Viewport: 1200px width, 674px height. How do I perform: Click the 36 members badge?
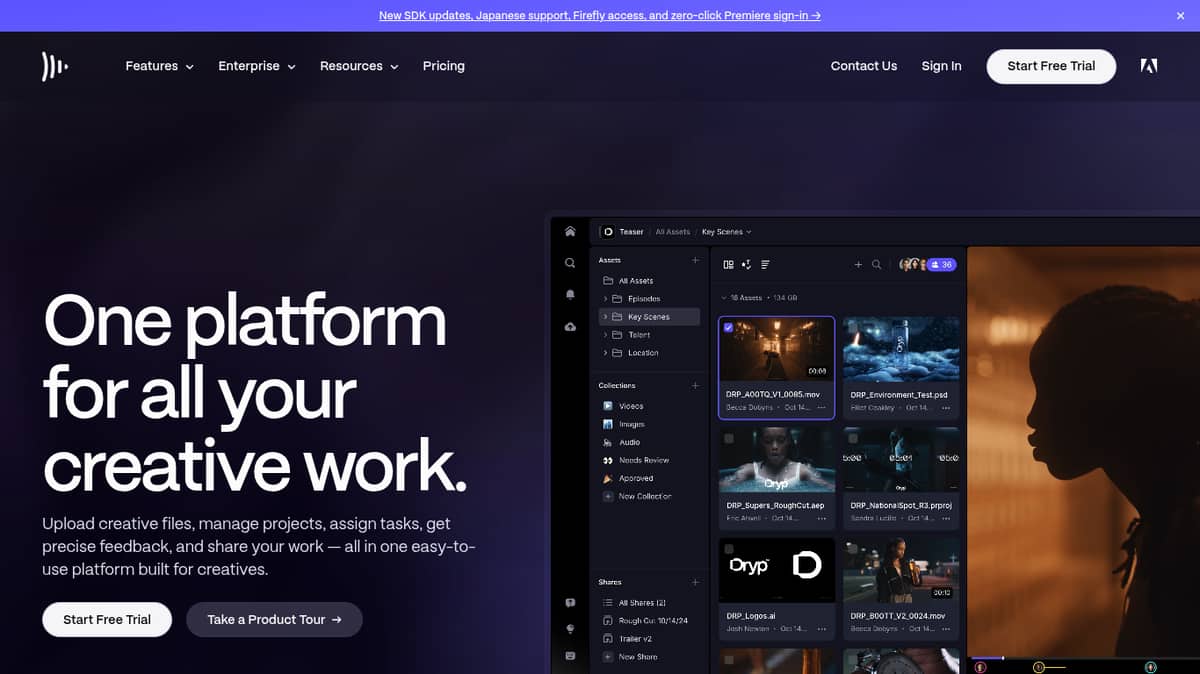click(x=941, y=265)
